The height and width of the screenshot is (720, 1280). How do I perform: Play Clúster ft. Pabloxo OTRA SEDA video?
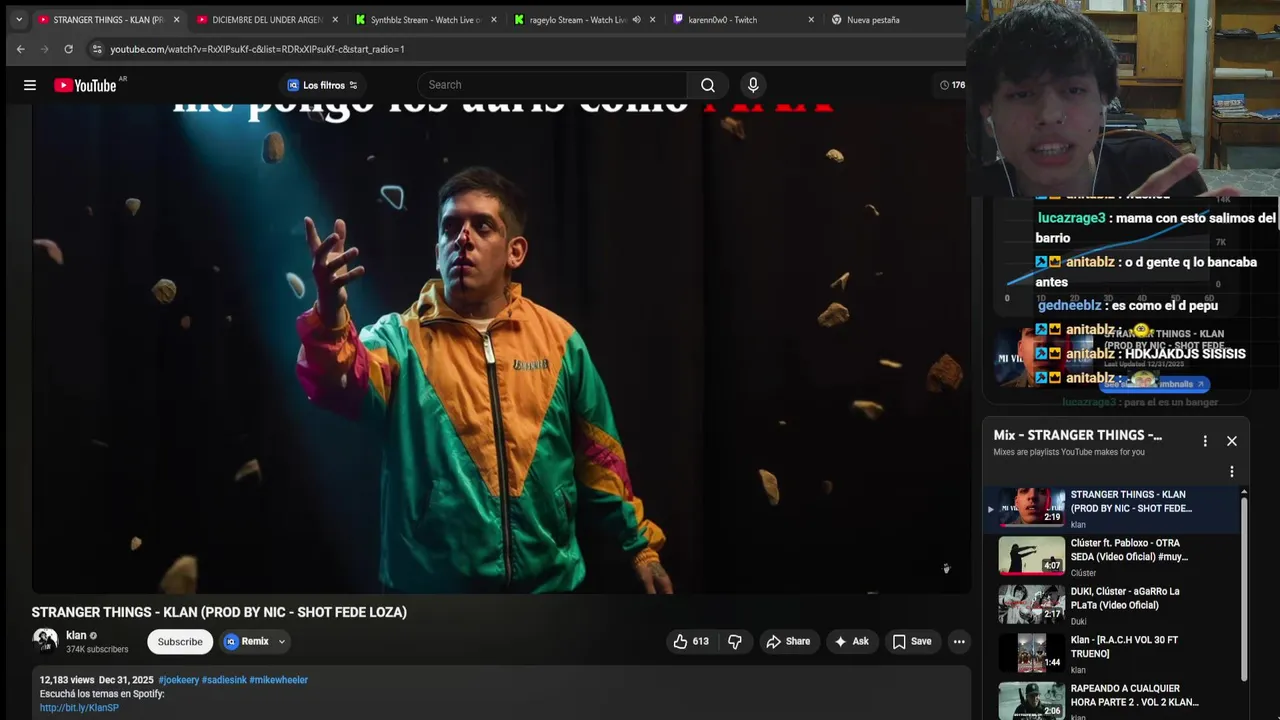(x=1110, y=556)
